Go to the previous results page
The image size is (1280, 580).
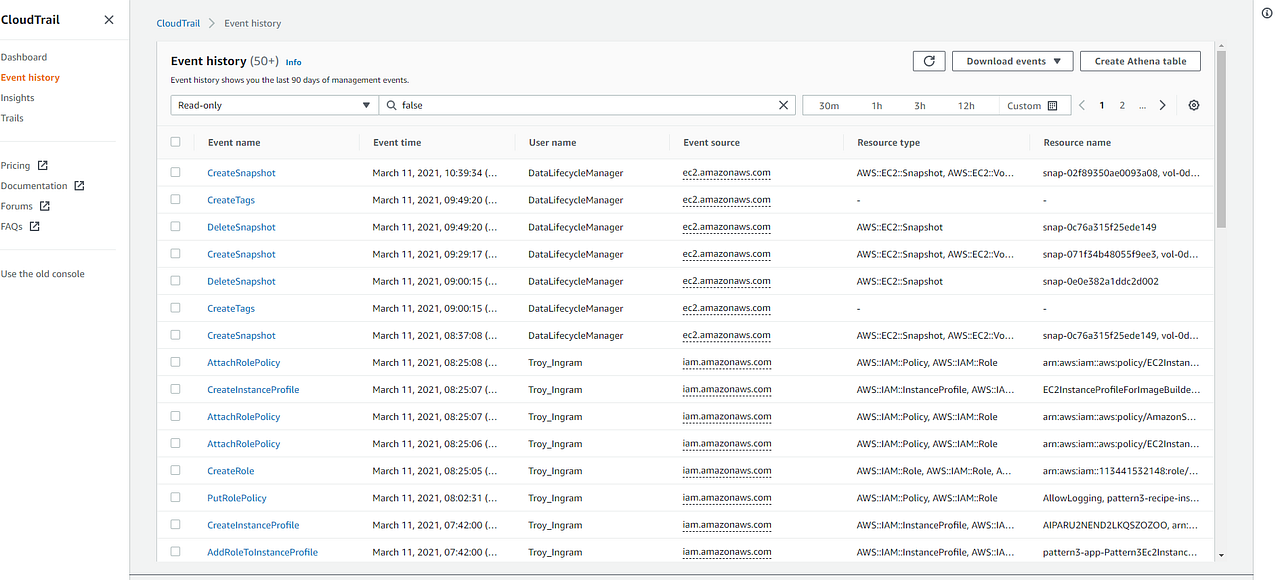pos(1081,105)
